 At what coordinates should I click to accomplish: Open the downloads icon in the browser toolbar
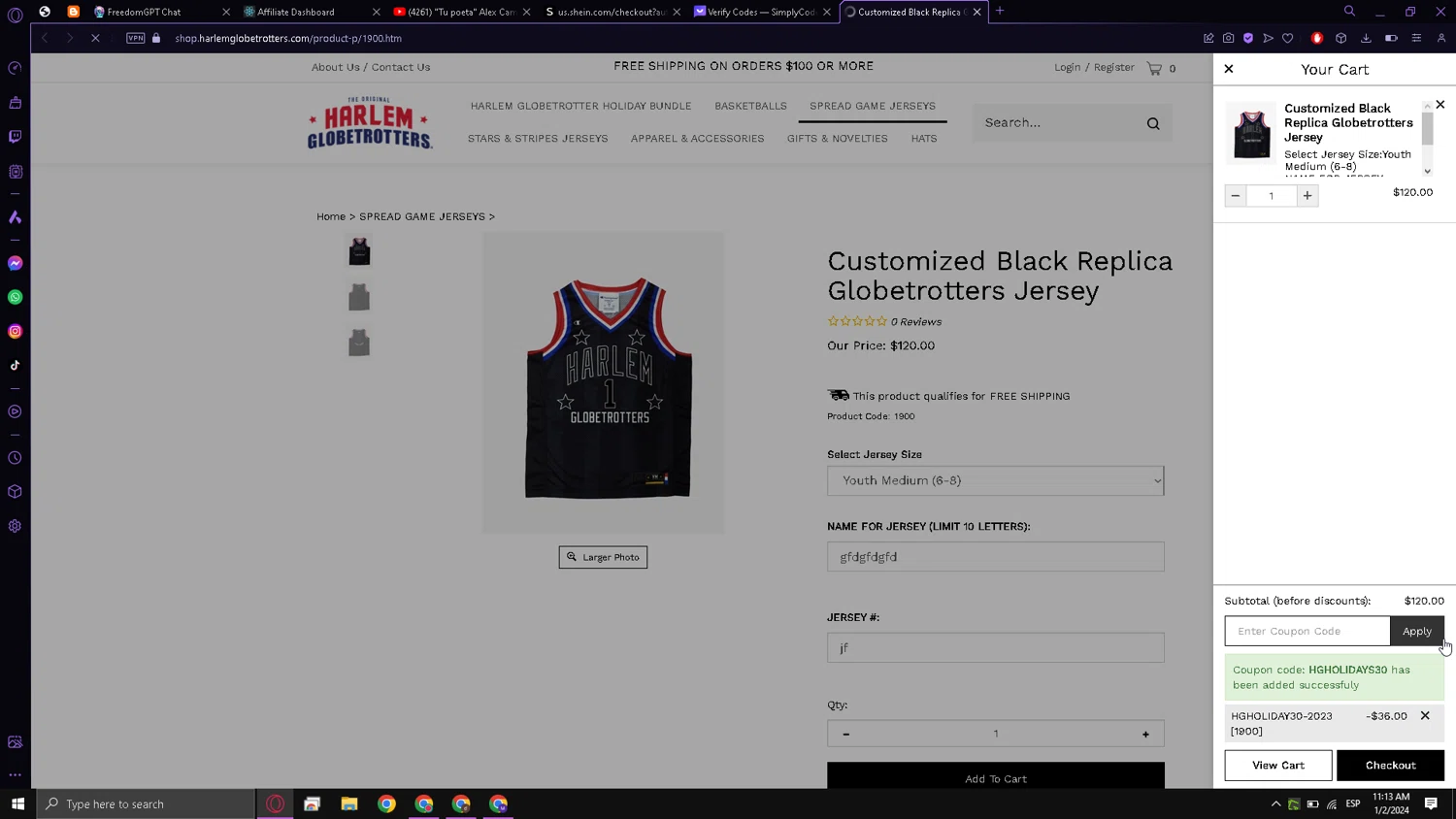[x=1366, y=38]
